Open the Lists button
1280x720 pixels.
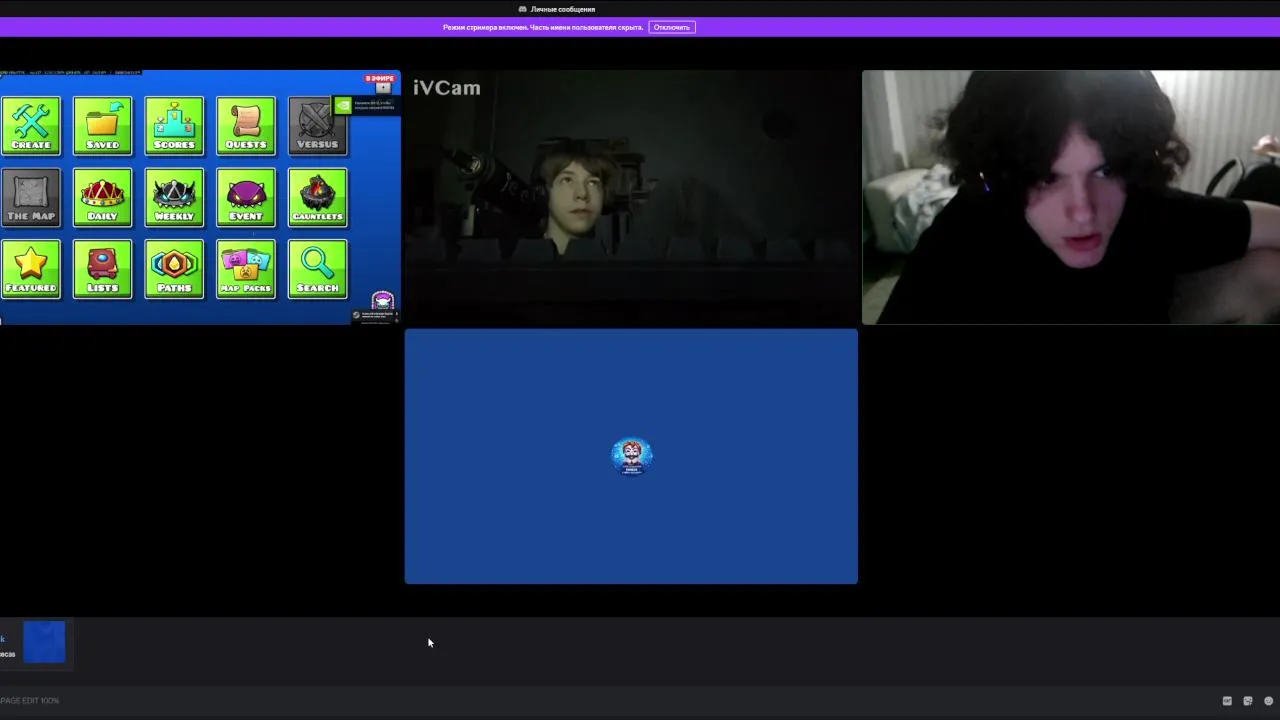(x=102, y=269)
